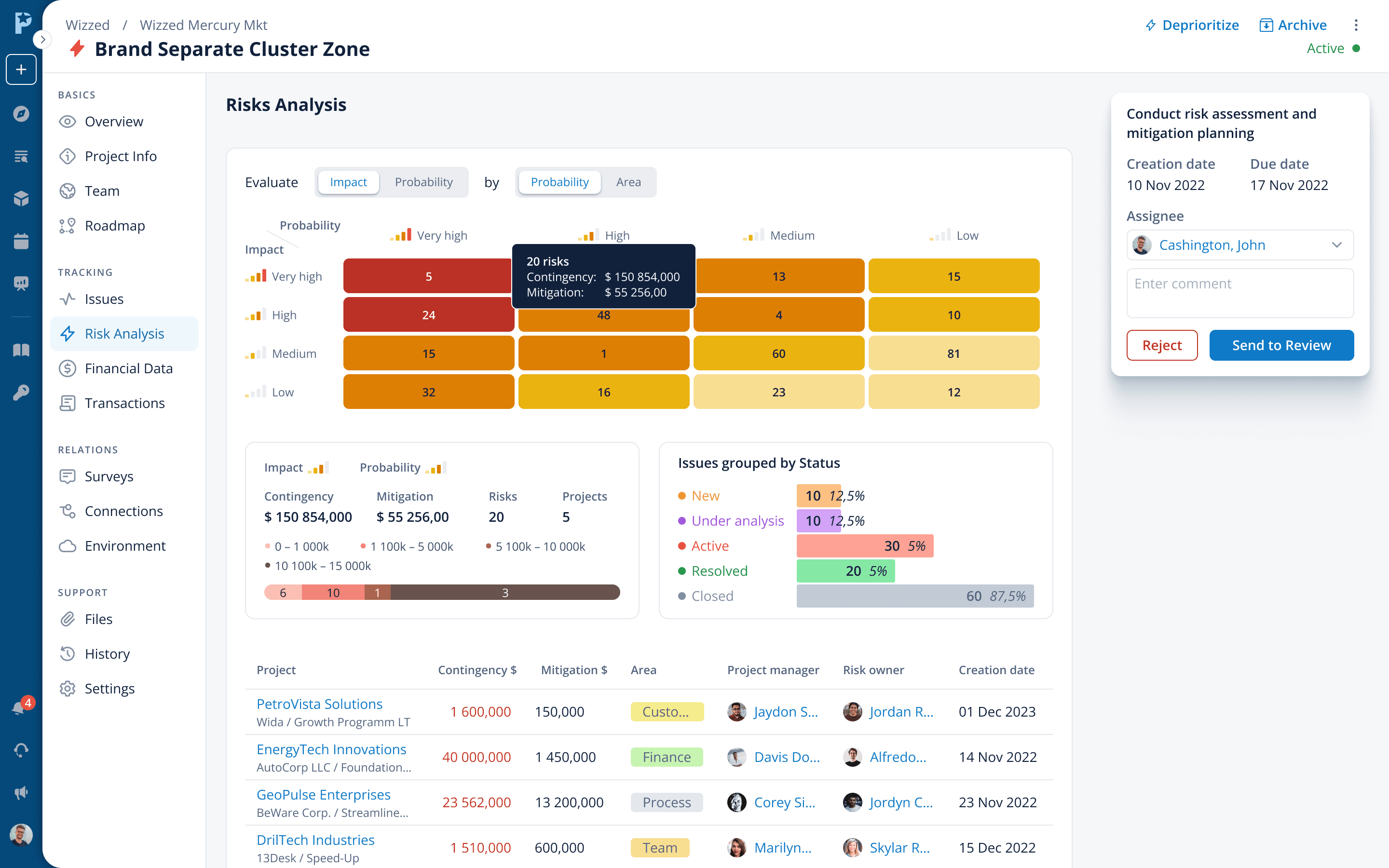Viewport: 1389px width, 868px height.
Task: Switch Evaluate toggle to Probability
Action: 423,182
